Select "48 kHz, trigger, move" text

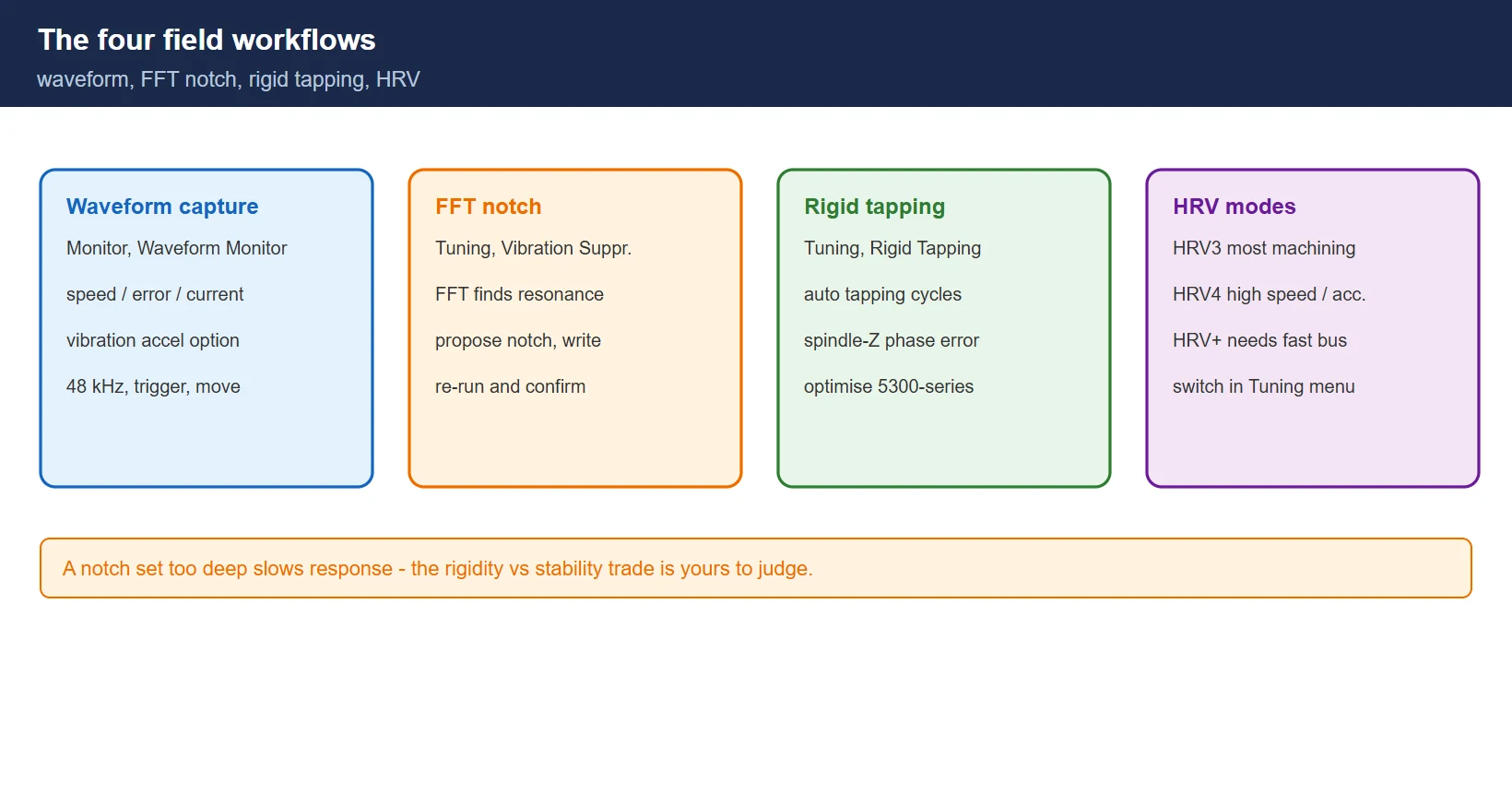153,386
